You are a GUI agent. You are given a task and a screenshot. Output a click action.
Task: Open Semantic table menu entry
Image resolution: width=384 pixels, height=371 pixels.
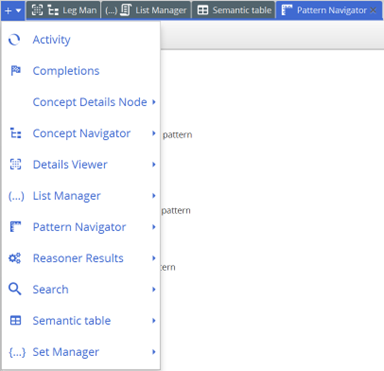(81, 321)
